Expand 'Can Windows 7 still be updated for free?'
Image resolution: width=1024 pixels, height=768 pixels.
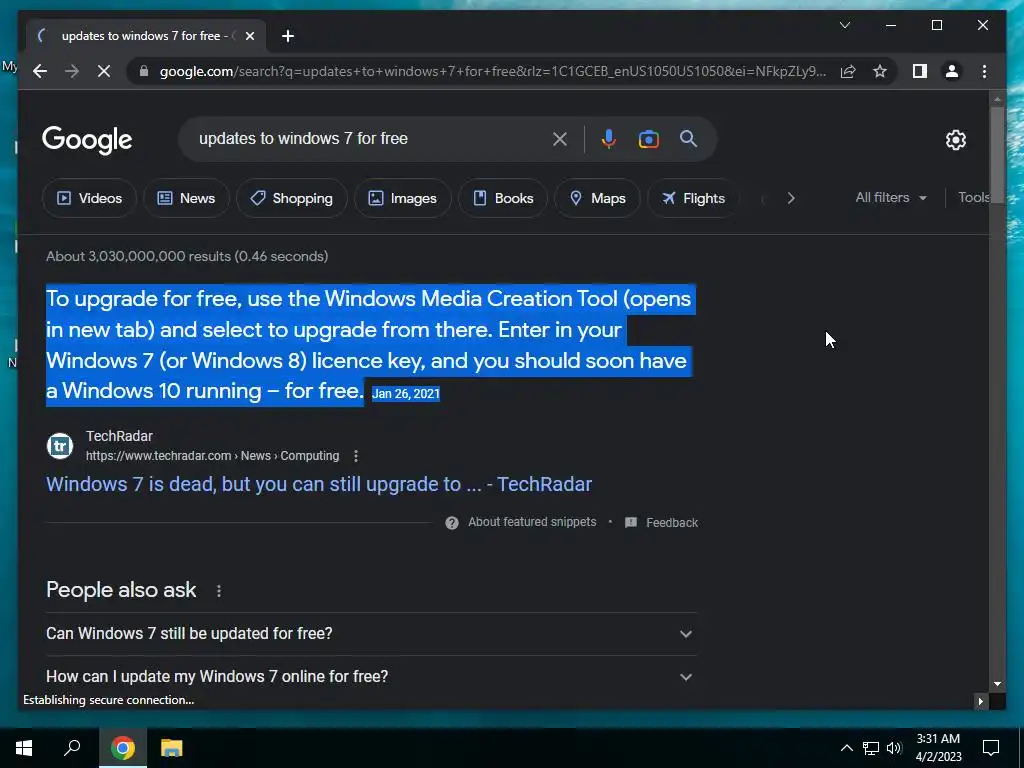click(371, 633)
